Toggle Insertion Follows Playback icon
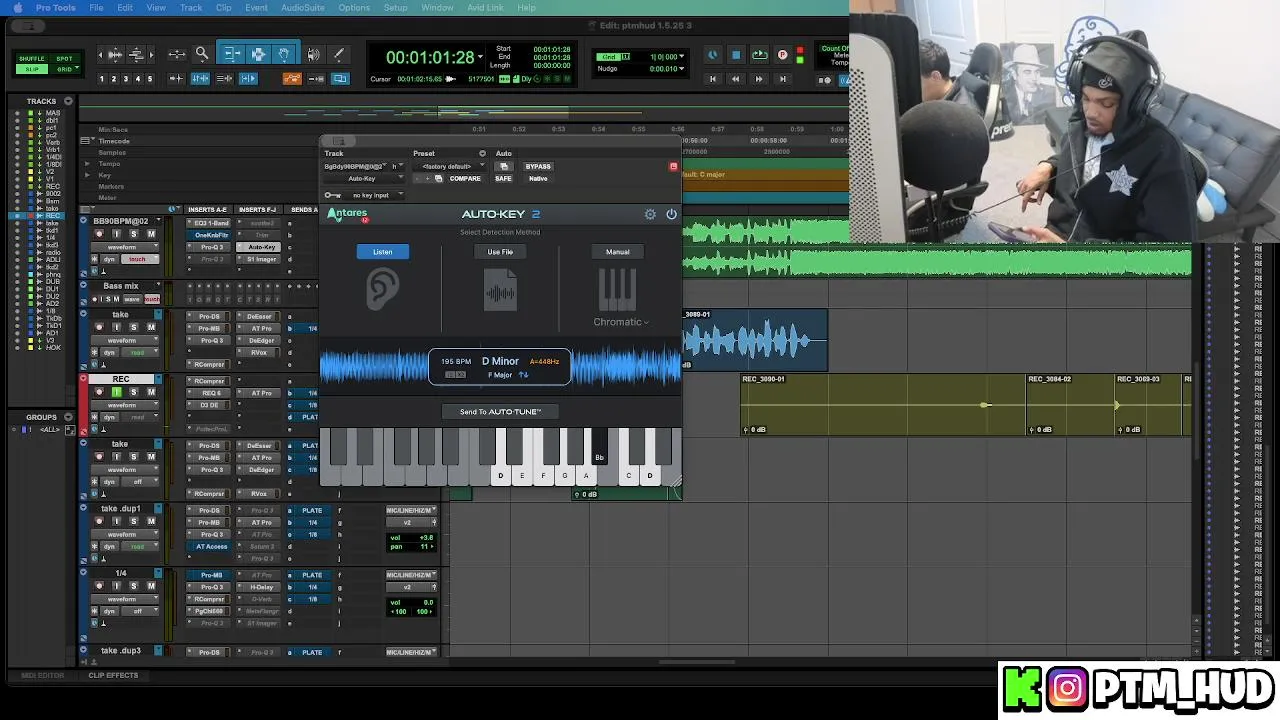The height and width of the screenshot is (720, 1280). pyautogui.click(x=248, y=78)
